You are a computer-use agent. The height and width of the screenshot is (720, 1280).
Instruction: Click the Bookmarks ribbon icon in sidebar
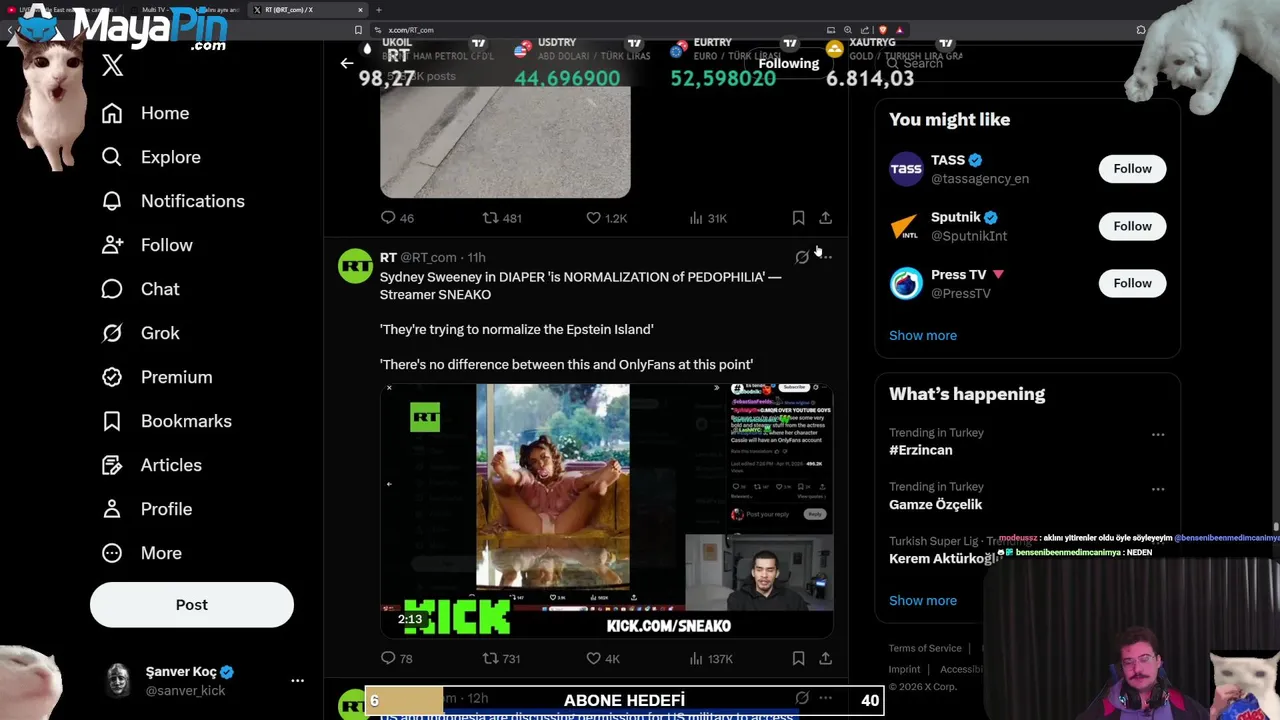[112, 421]
